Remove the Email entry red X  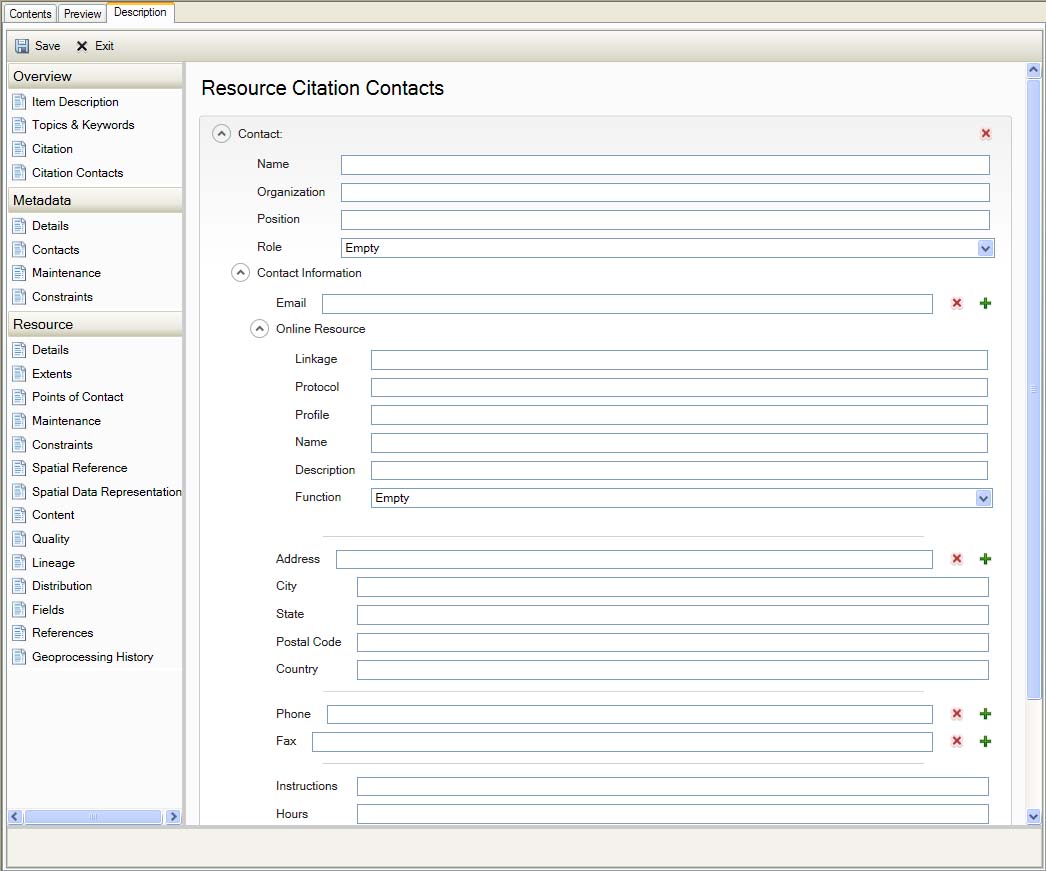(x=956, y=303)
